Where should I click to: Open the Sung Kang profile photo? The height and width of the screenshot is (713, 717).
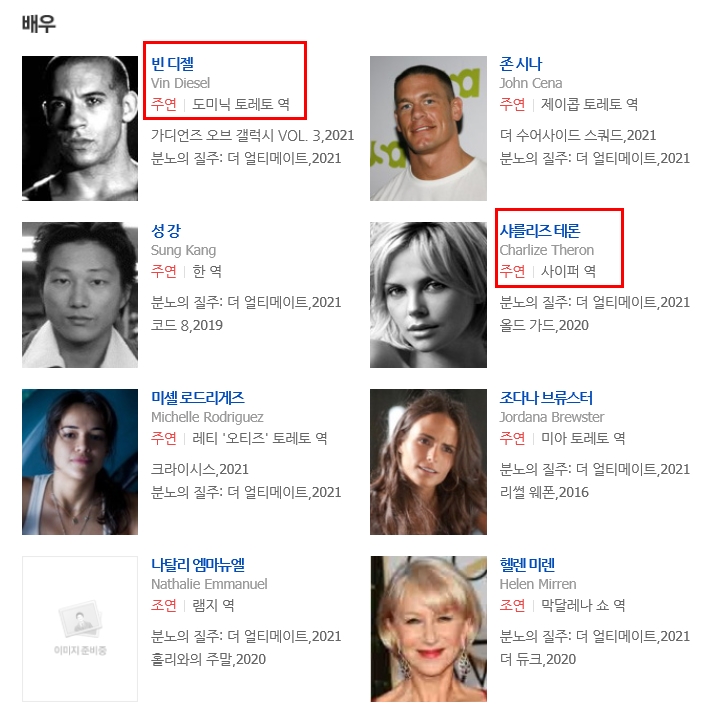tap(80, 295)
